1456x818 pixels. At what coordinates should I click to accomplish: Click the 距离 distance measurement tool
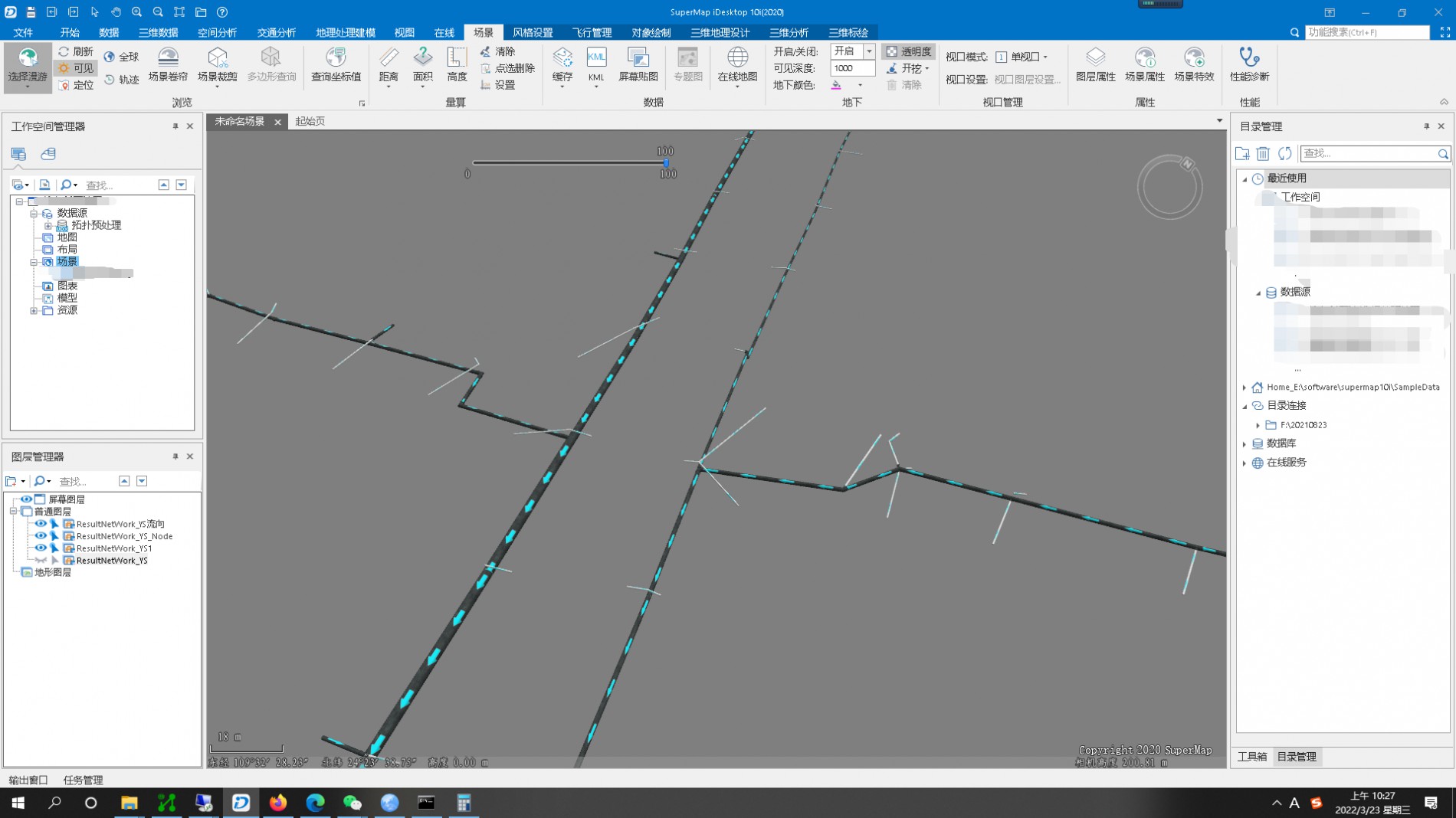pyautogui.click(x=389, y=64)
